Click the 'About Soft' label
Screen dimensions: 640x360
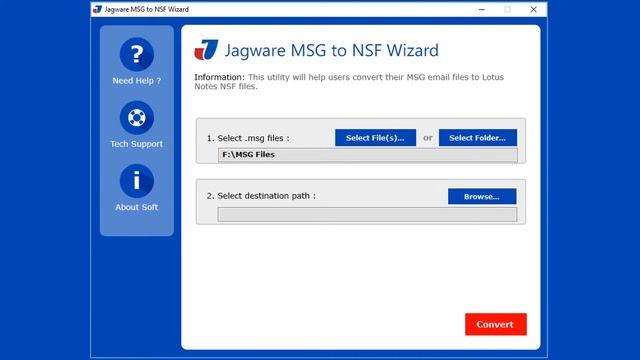pyautogui.click(x=137, y=207)
